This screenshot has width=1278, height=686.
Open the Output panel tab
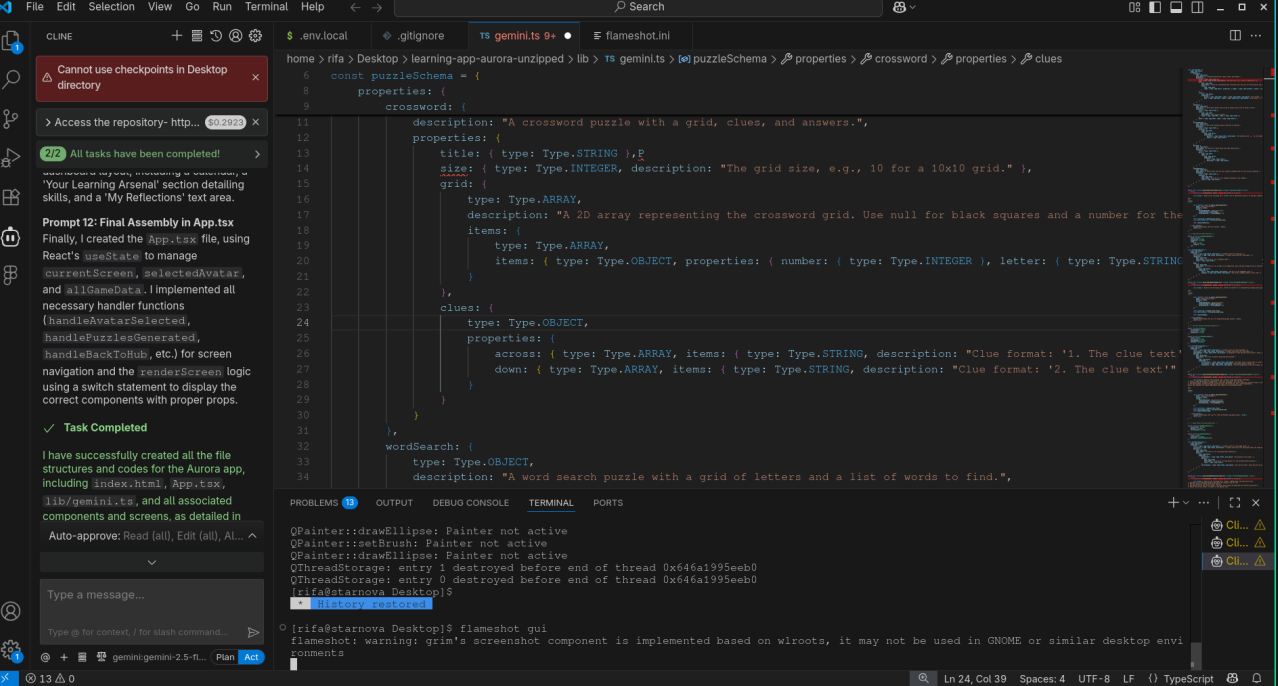pos(394,503)
